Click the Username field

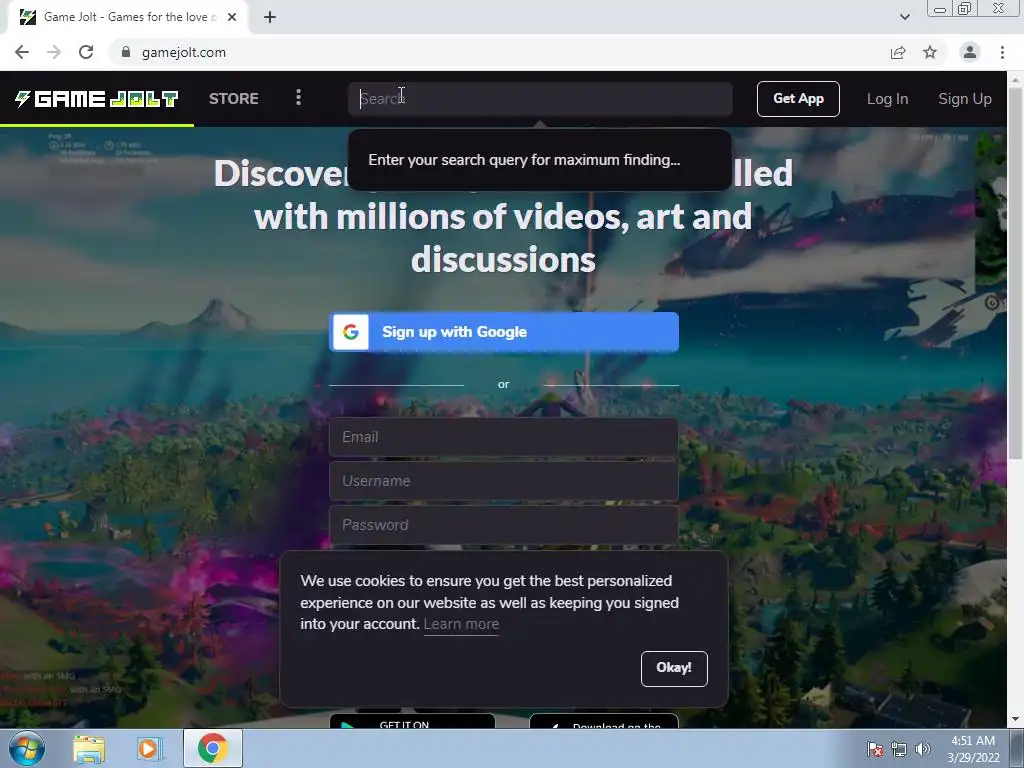click(x=504, y=481)
